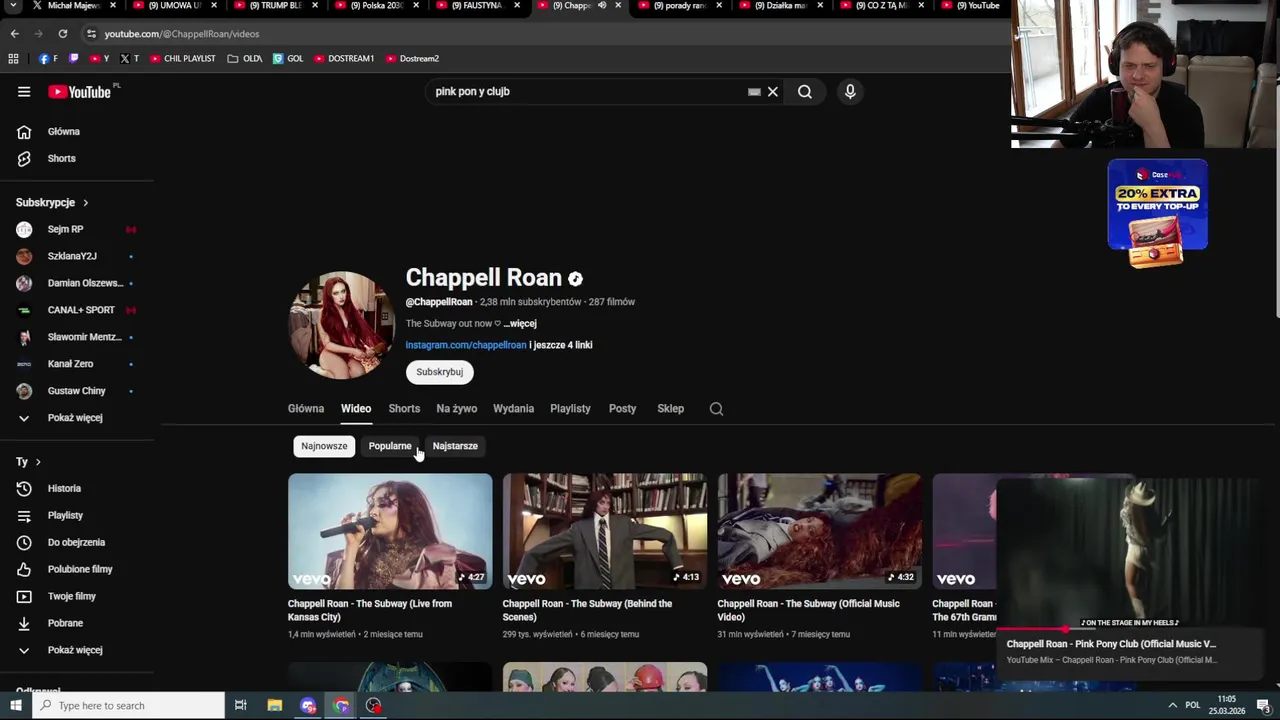Expand channel description with ...więcej
1280x720 pixels.
pyautogui.click(x=520, y=324)
